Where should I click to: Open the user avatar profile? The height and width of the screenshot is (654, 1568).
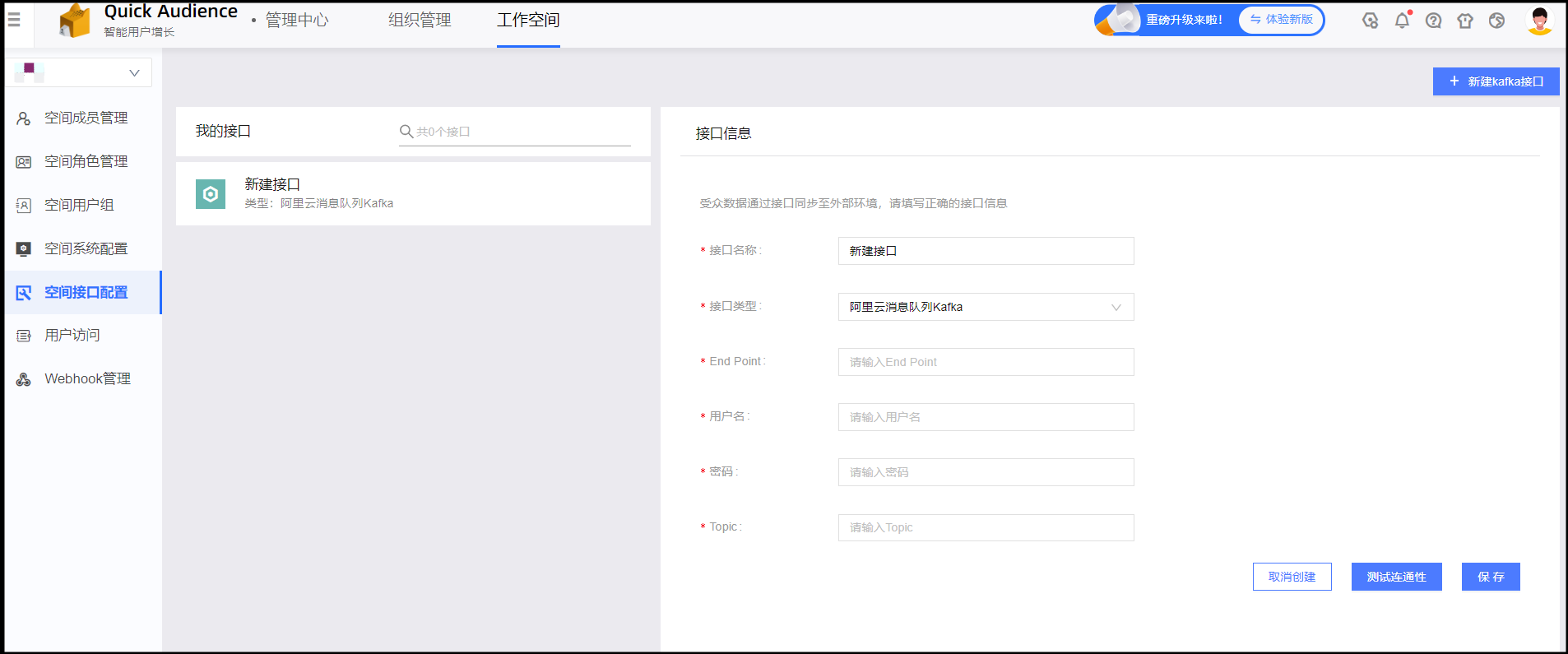1539,21
